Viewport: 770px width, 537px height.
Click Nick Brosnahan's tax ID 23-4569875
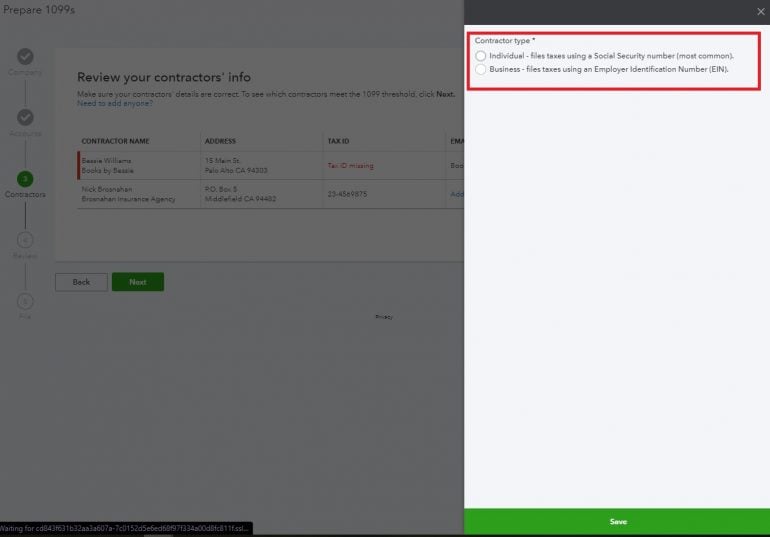click(x=347, y=194)
